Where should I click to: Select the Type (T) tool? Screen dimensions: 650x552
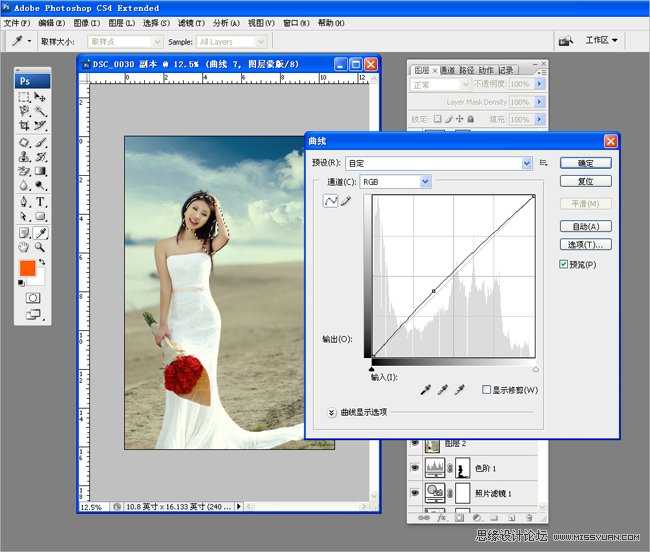click(x=40, y=202)
